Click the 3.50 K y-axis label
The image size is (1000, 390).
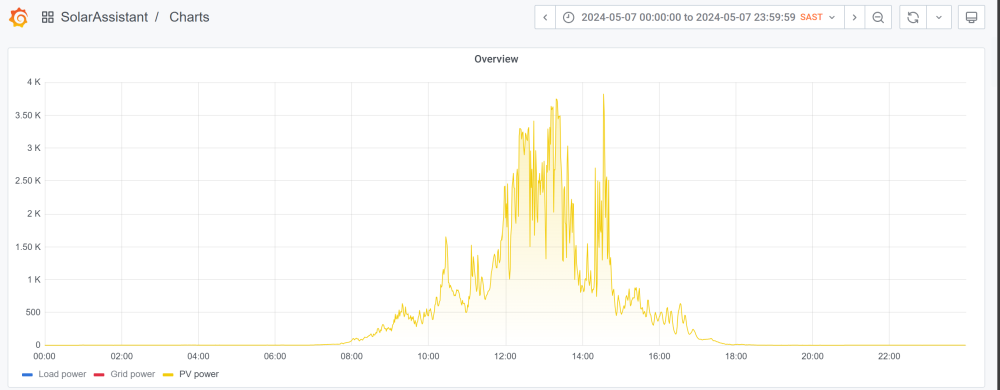coord(28,115)
